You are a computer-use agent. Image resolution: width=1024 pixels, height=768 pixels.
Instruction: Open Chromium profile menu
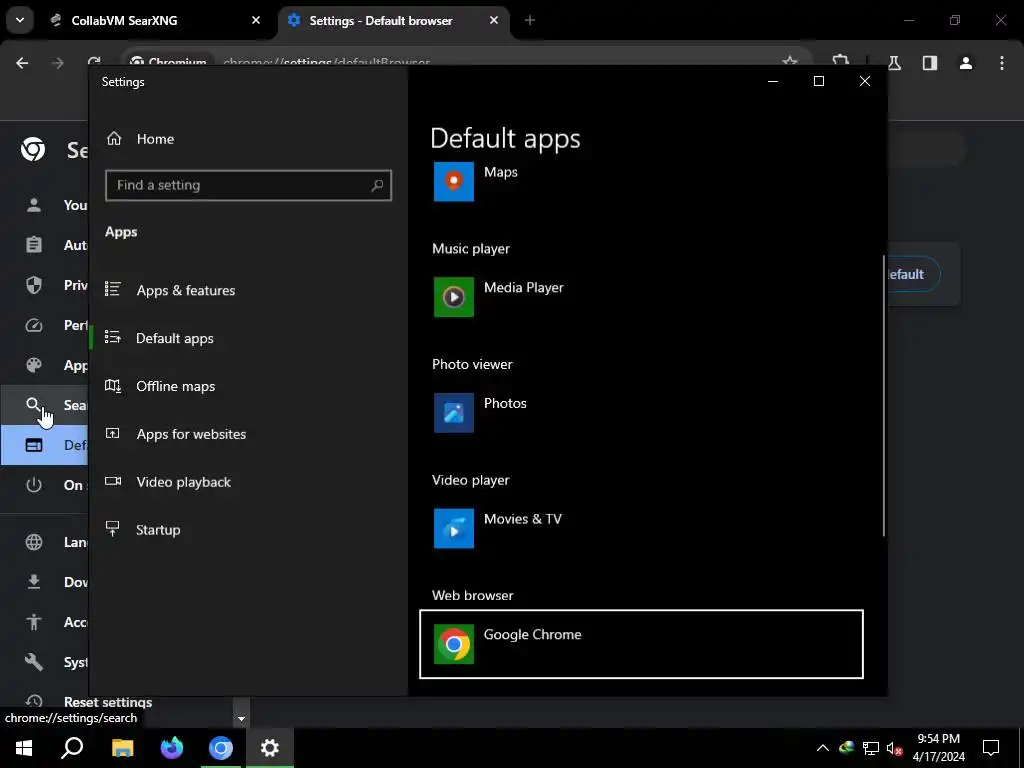(x=966, y=63)
